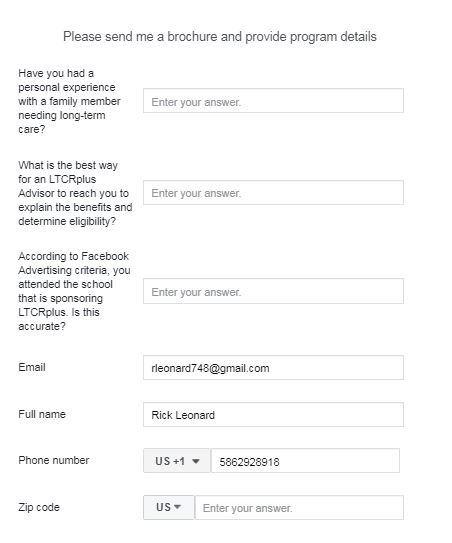452x543 pixels.
Task: Select the answer field for Facebook Advertising criteria question
Action: pos(273,291)
